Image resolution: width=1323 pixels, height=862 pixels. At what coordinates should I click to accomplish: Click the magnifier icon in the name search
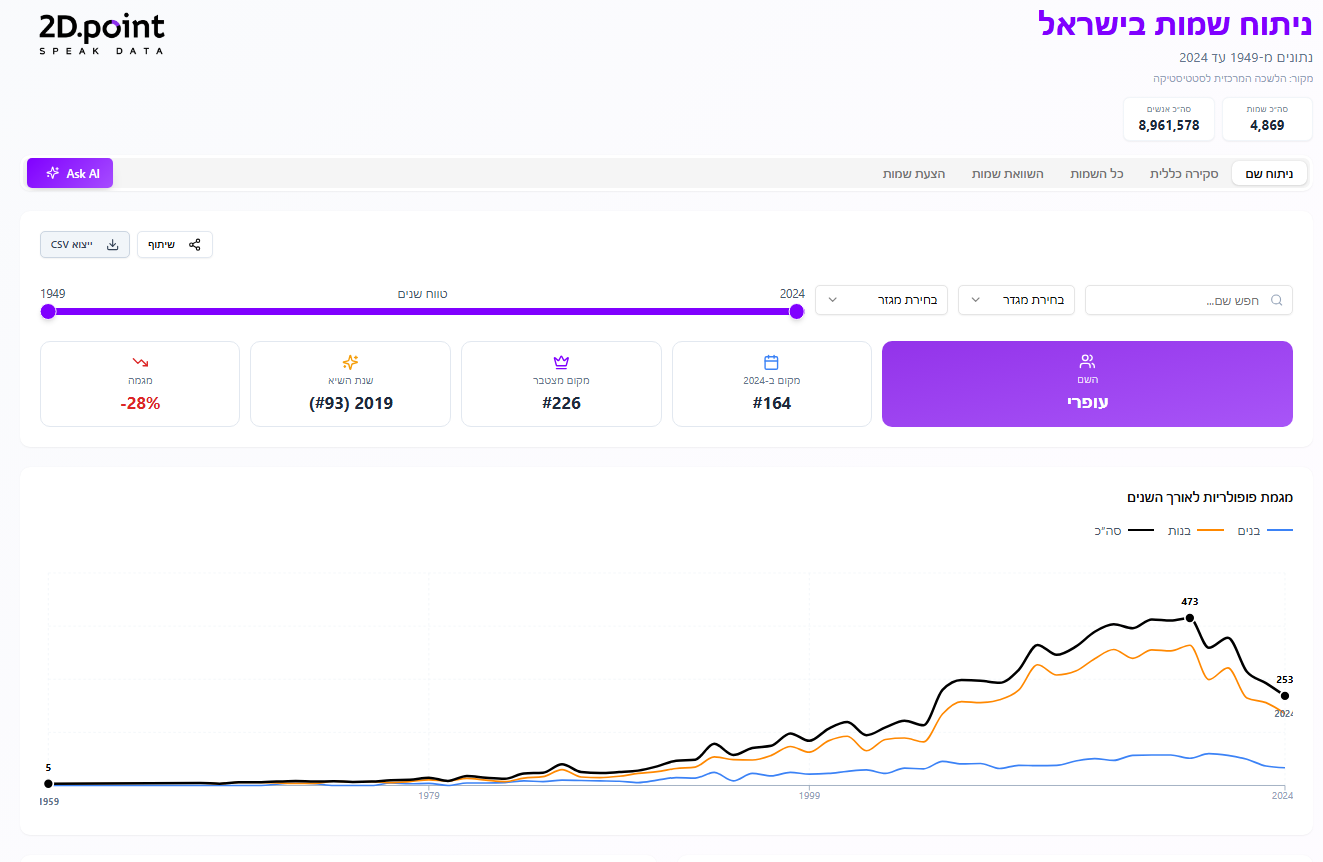tap(1276, 300)
